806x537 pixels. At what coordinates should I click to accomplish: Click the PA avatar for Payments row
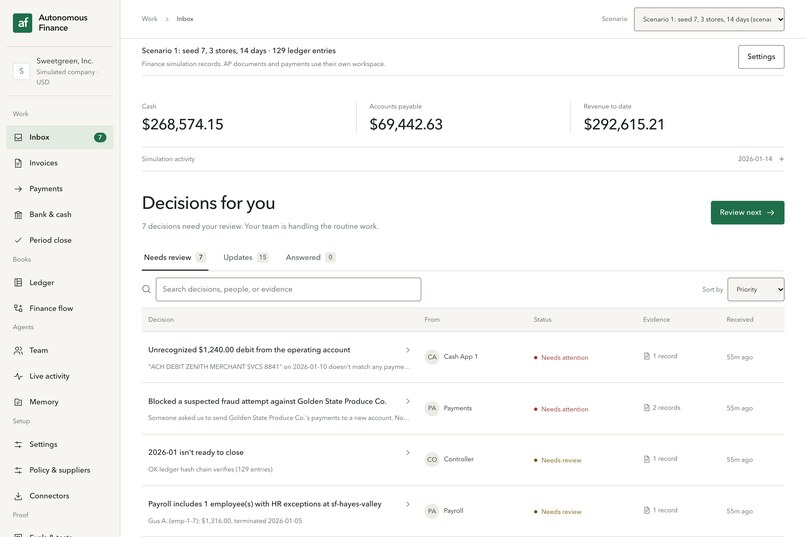click(x=432, y=408)
